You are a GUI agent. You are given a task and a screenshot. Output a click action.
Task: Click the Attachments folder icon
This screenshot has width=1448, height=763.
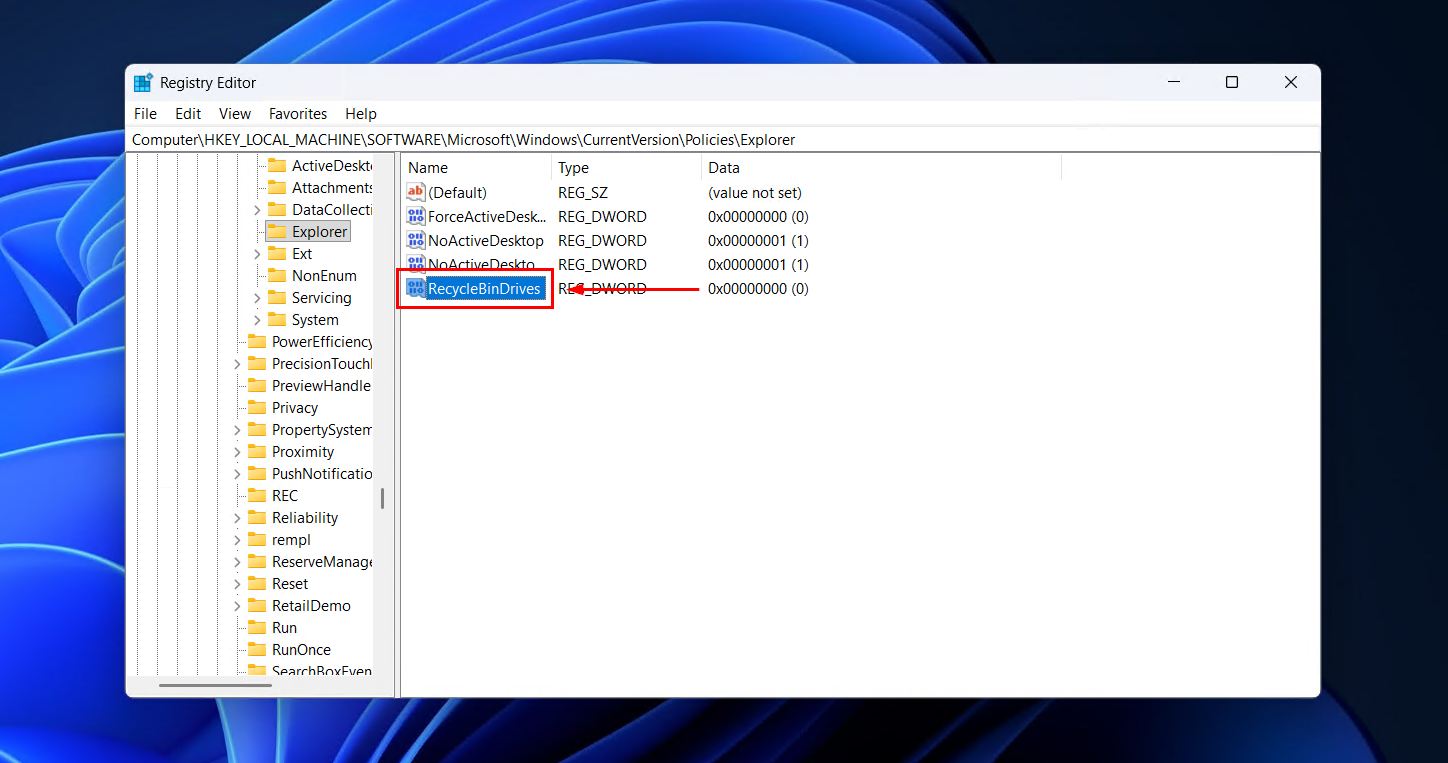coord(277,187)
